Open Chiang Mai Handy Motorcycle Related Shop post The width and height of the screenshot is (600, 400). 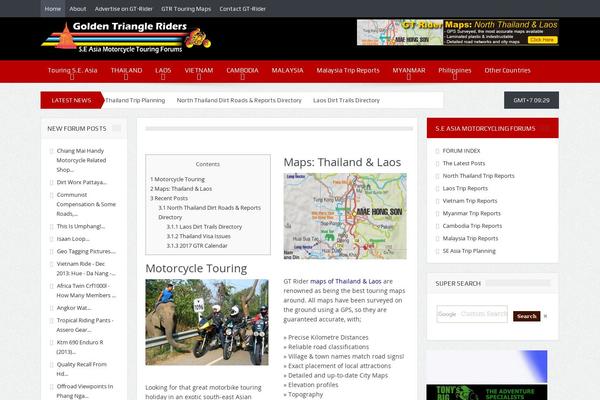coord(81,160)
